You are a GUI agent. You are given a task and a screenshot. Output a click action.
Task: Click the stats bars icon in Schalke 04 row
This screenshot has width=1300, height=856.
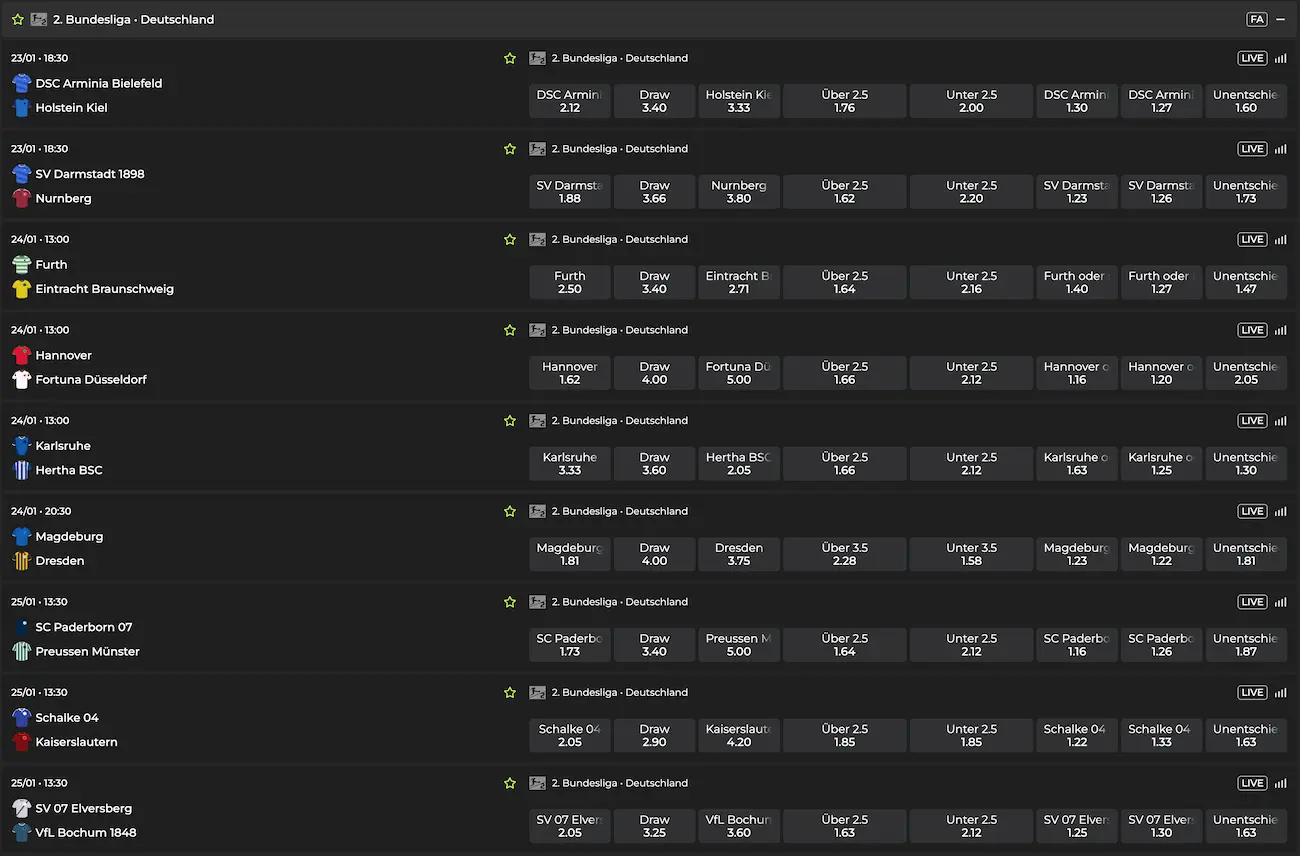[x=1280, y=692]
